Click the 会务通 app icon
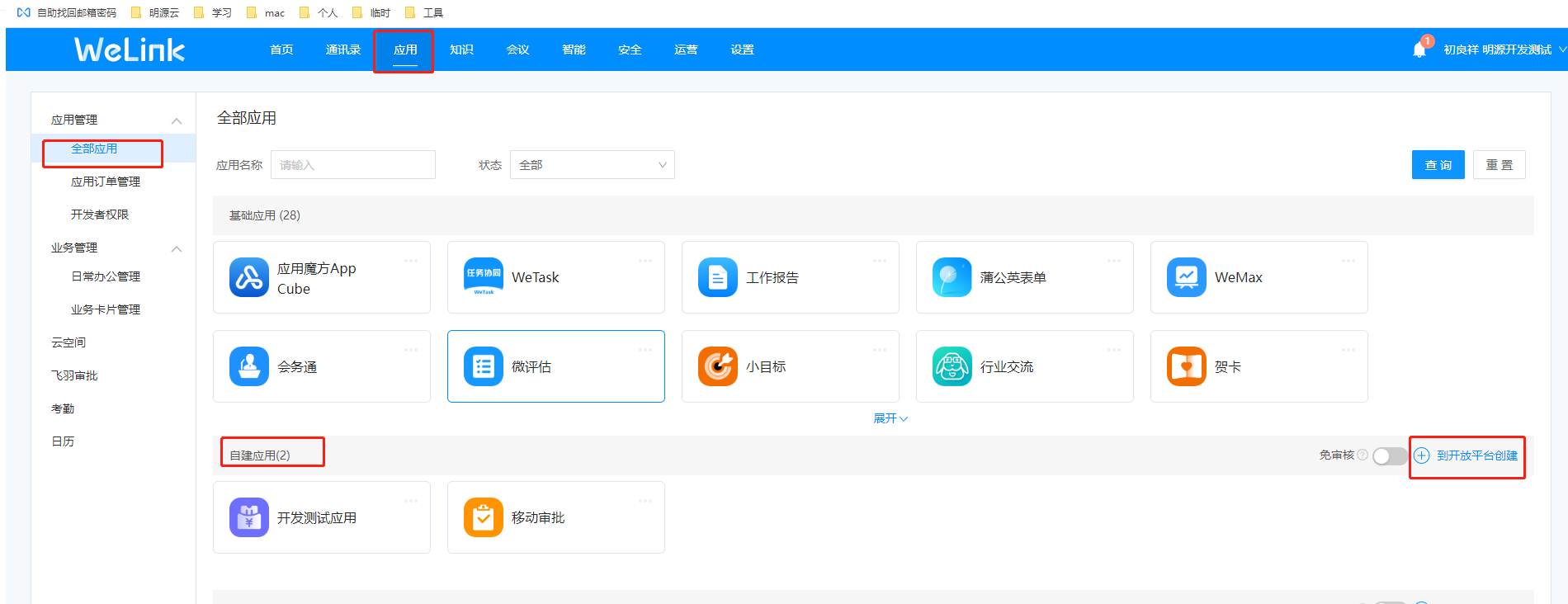The width and height of the screenshot is (1568, 604). pos(249,366)
